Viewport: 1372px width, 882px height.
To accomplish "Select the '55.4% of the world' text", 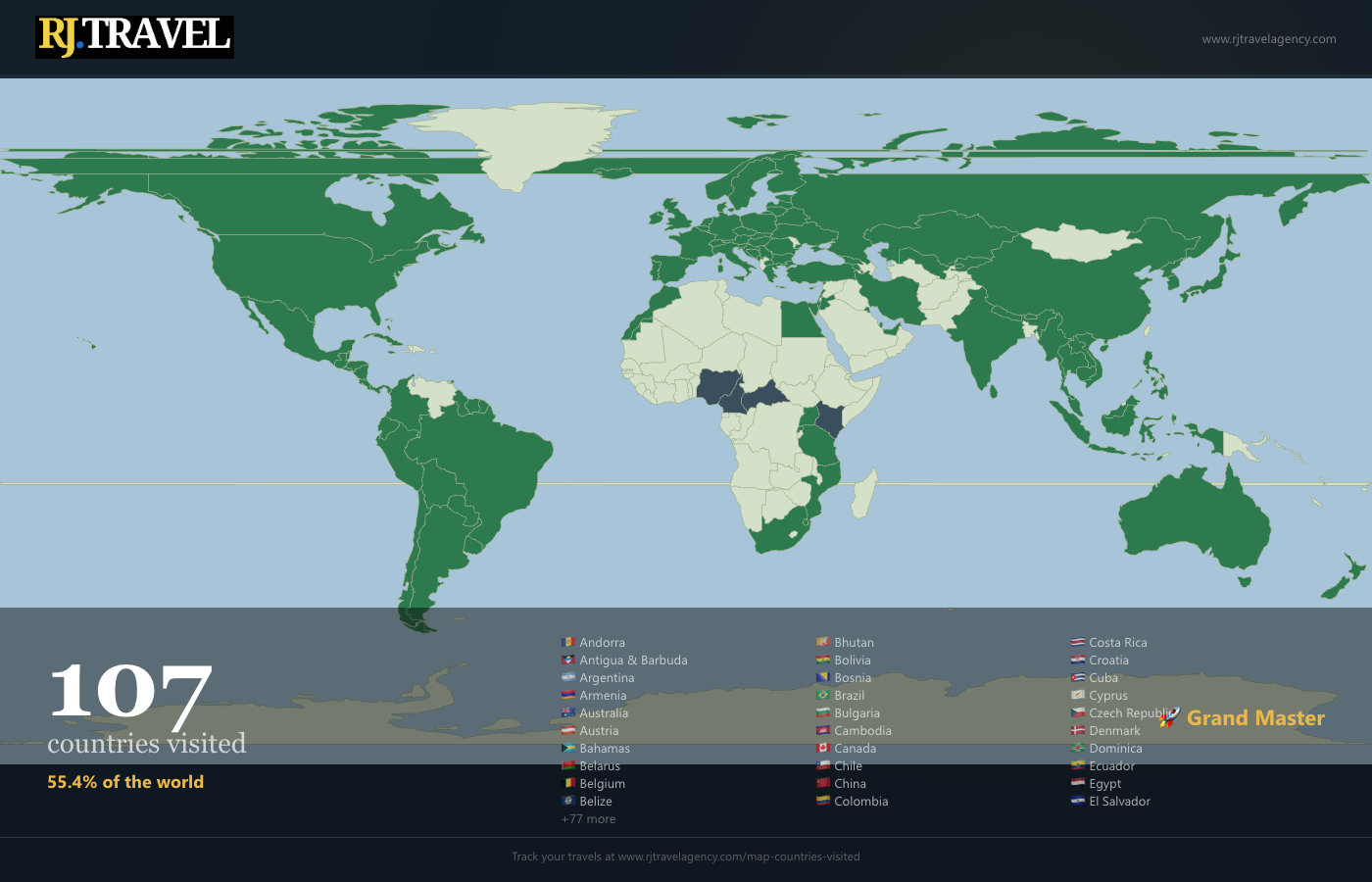I will 125,782.
